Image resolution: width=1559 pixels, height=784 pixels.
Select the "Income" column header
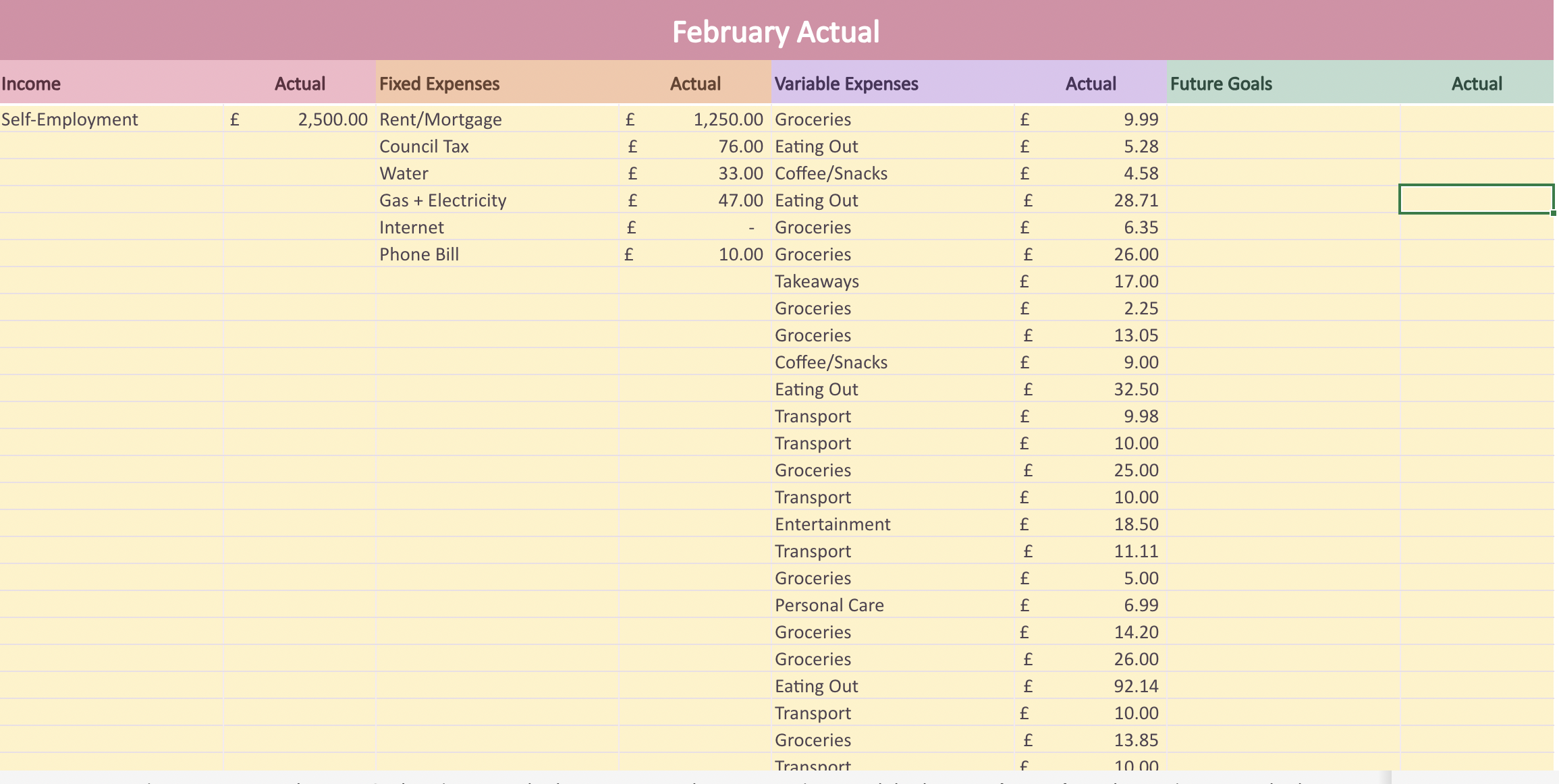(111, 84)
